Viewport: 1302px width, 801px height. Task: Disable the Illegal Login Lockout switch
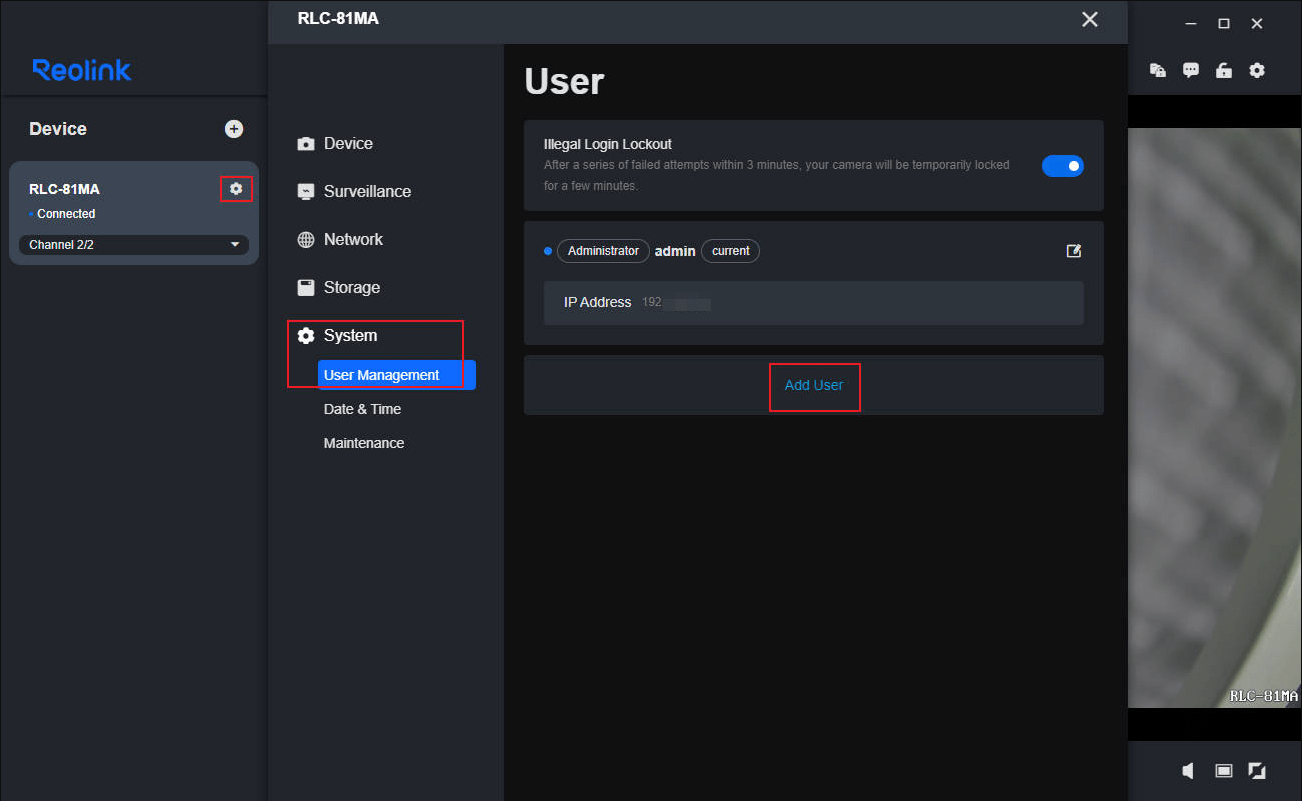(1062, 166)
